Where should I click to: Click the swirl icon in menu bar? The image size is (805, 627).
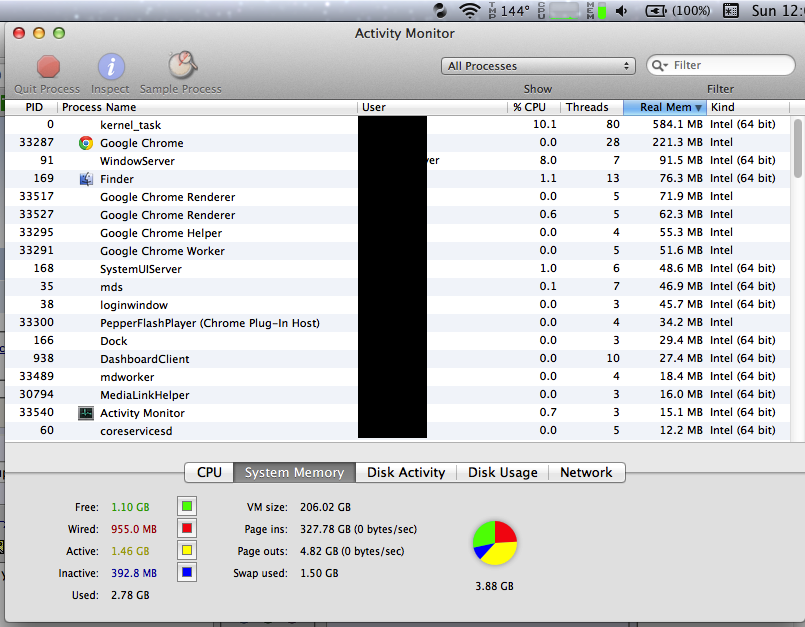[x=440, y=10]
